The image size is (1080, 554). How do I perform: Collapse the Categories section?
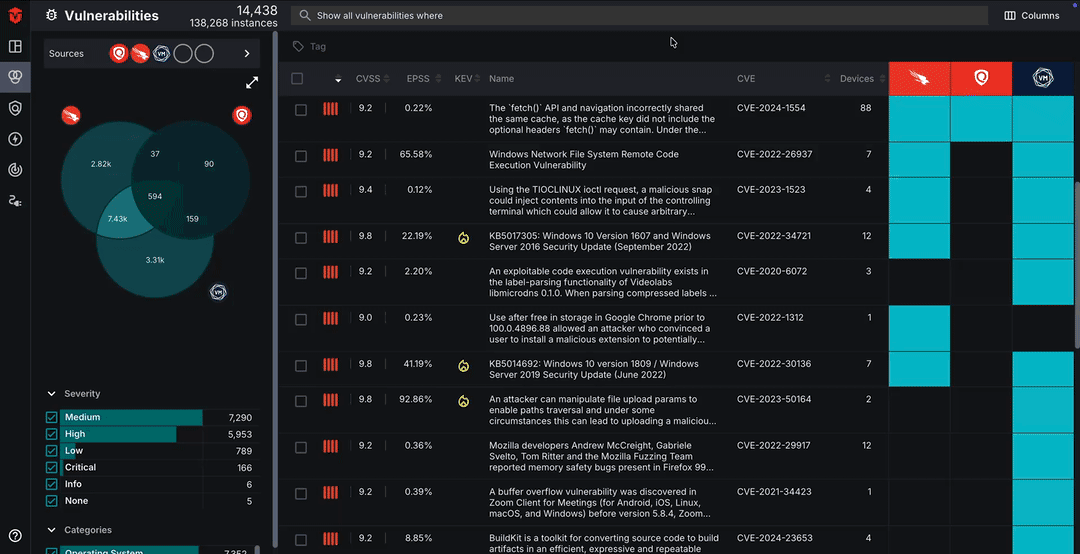coord(52,530)
